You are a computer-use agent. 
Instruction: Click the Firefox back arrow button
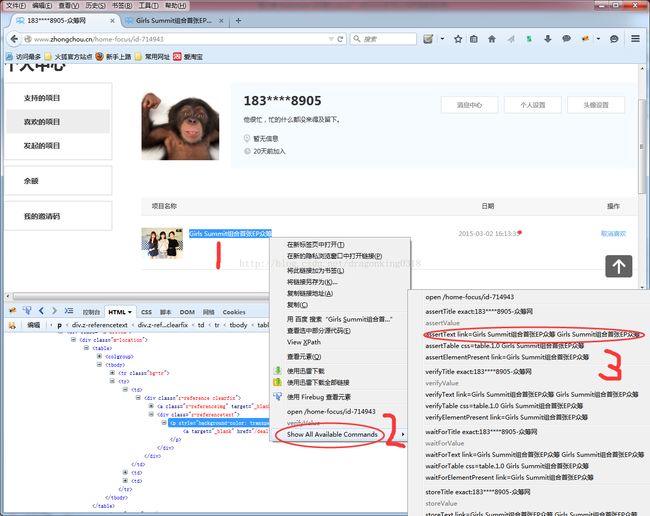[x=14, y=39]
